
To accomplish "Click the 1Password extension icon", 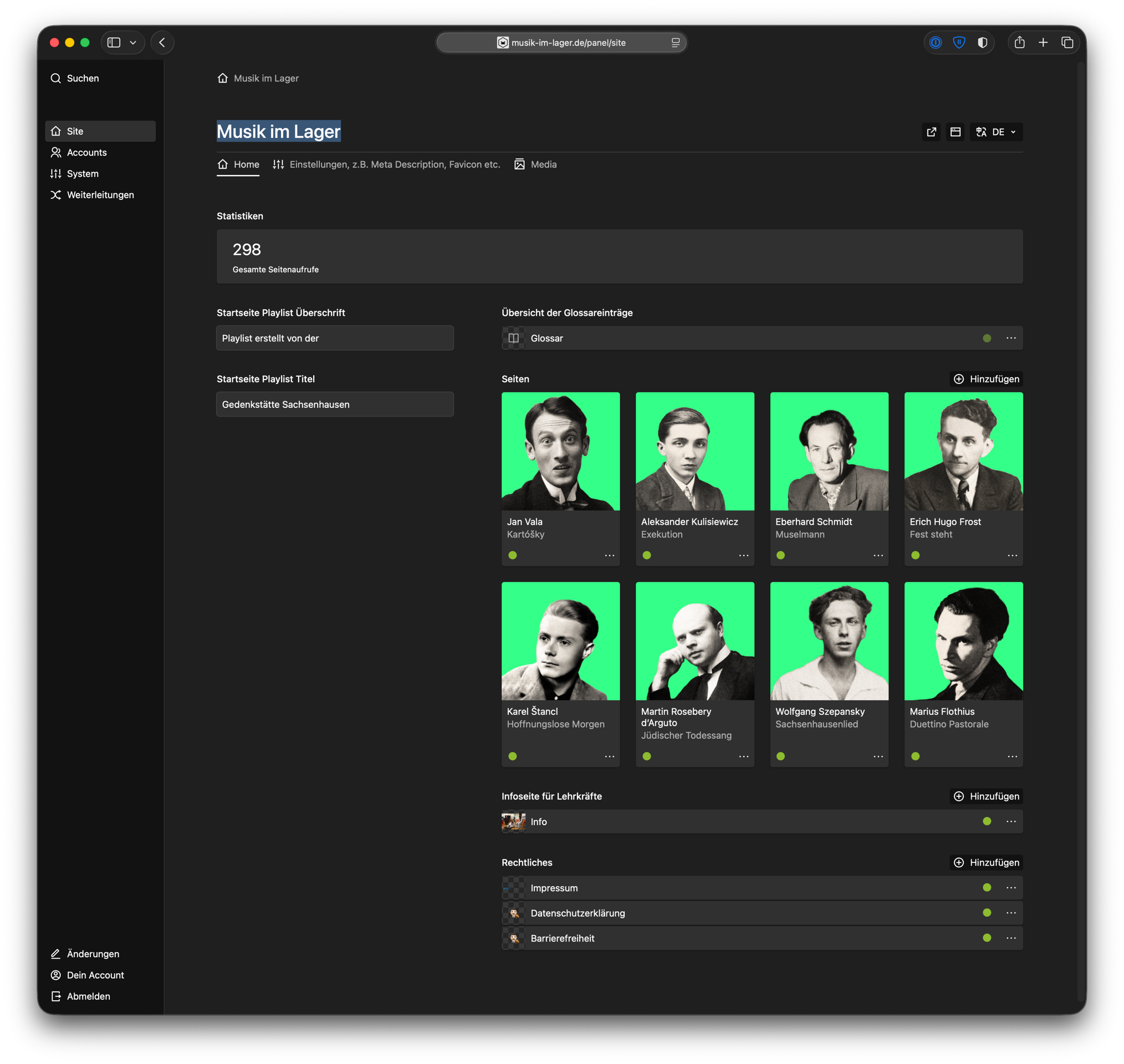I will (x=936, y=43).
